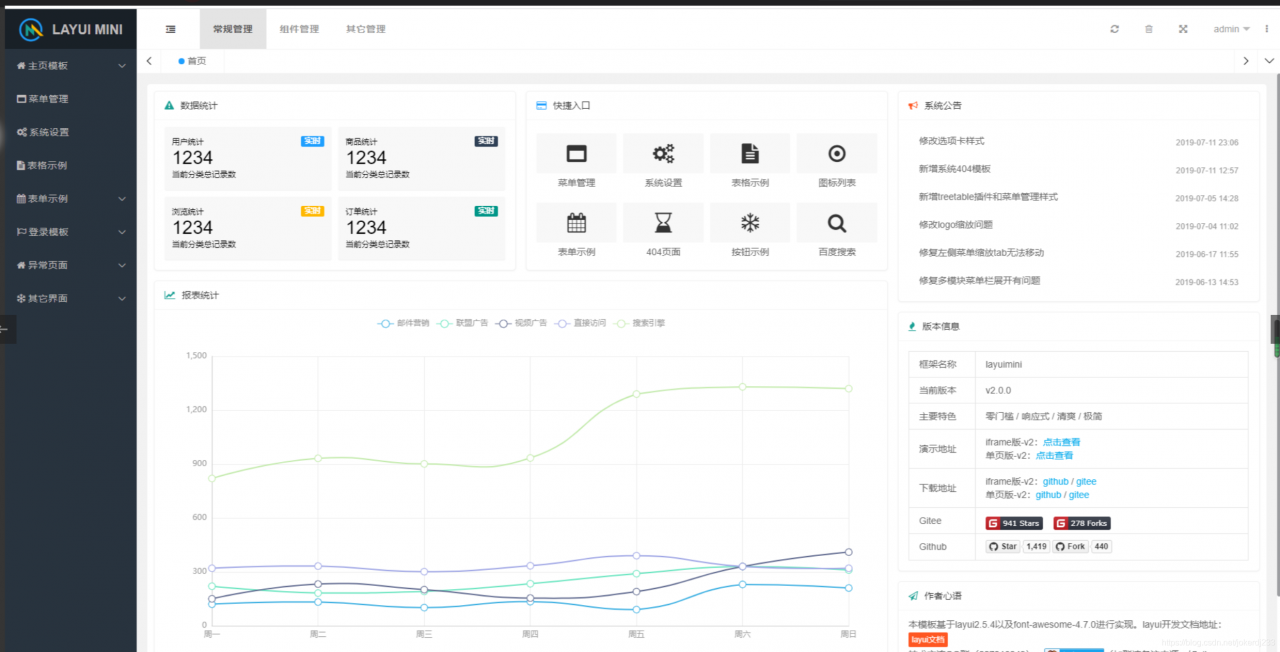
Task: Open 图标列表 quick entry icon
Action: coord(837,153)
